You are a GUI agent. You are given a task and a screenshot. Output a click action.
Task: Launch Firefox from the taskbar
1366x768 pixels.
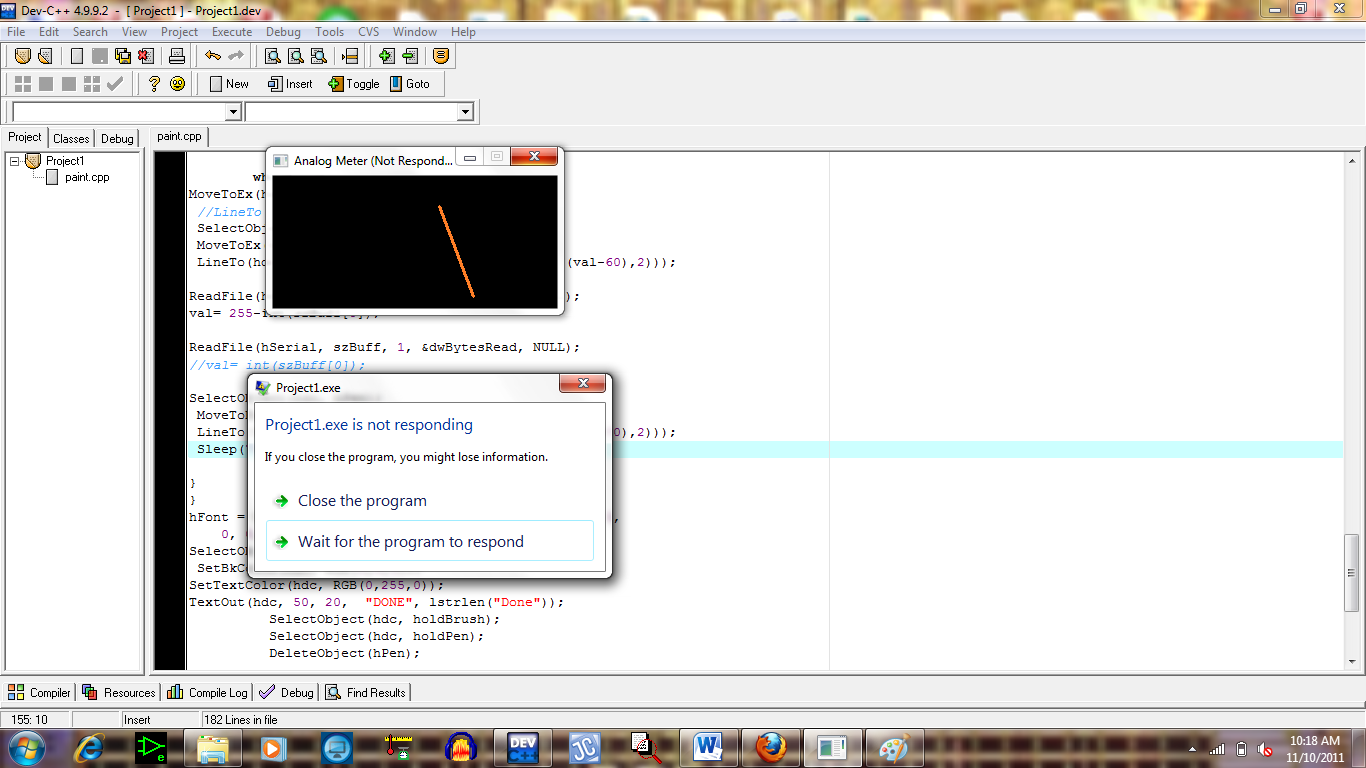pyautogui.click(x=769, y=747)
